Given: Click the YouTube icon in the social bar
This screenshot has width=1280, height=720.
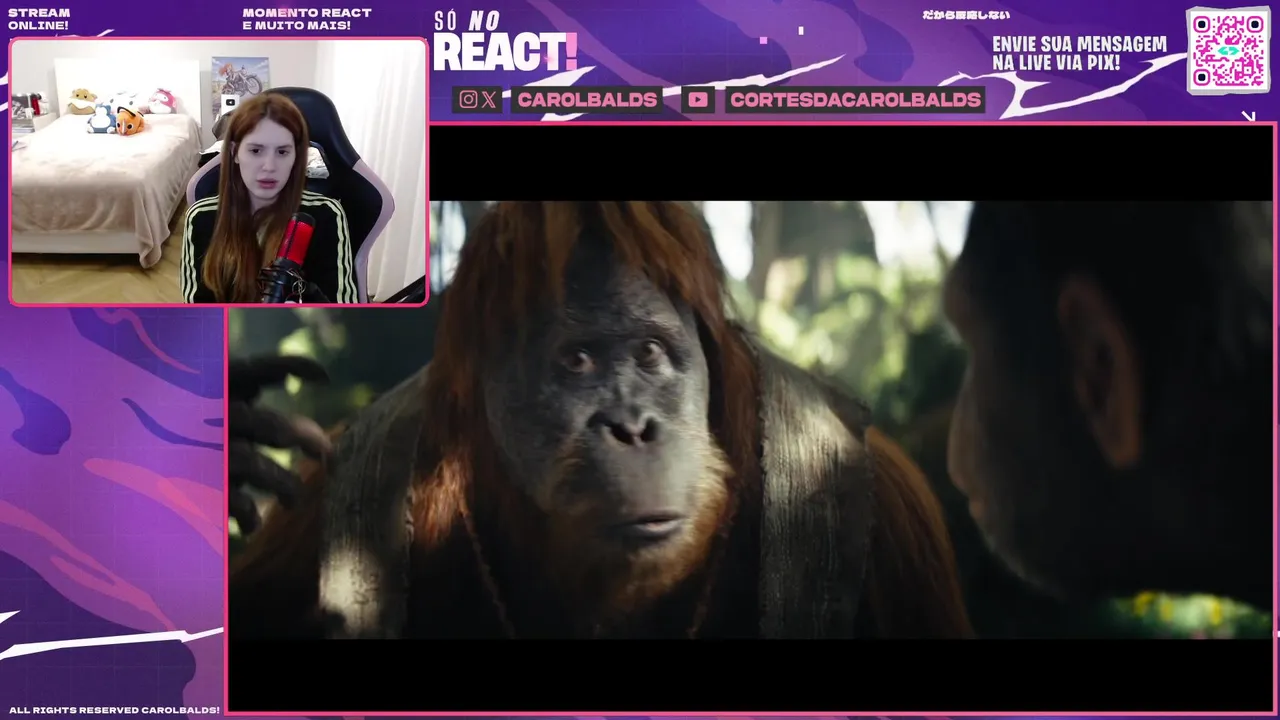Looking at the screenshot, I should tap(698, 99).
